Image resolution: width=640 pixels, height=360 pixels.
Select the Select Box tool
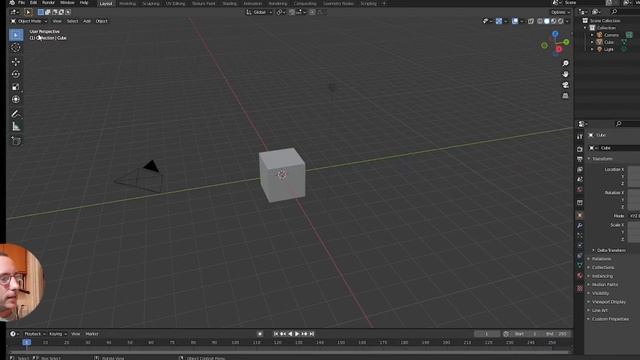click(16, 35)
